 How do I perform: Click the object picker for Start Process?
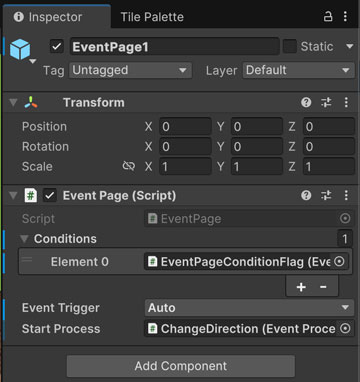click(345, 329)
